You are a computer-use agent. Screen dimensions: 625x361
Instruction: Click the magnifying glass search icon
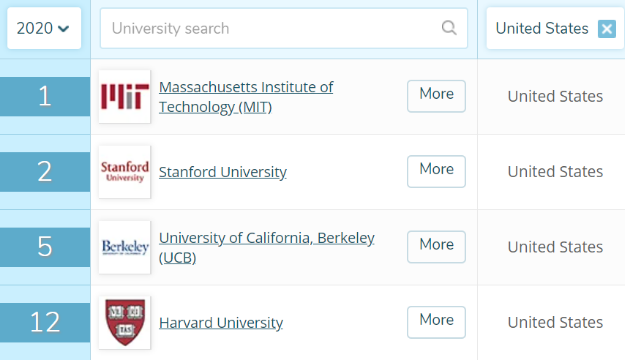[449, 28]
